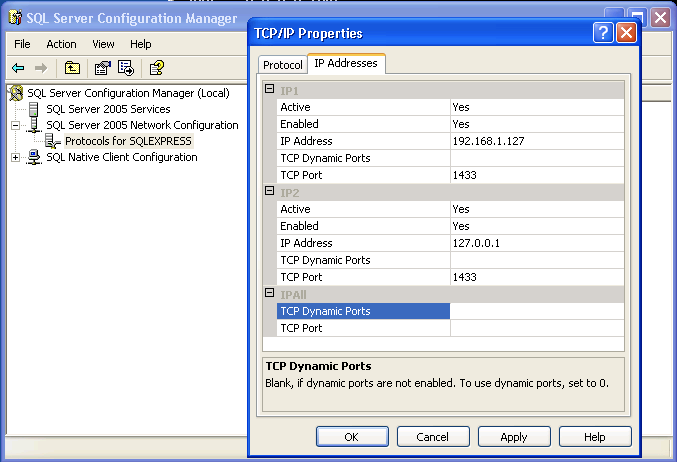This screenshot has width=677, height=462.
Task: Select the IP Addresses tab
Action: 346,63
